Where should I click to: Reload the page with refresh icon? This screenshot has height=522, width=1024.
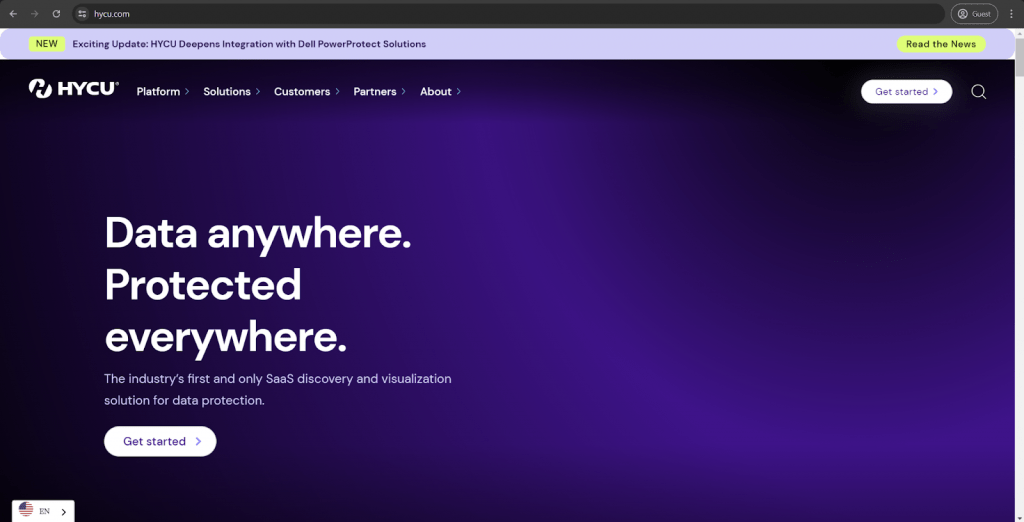(x=56, y=14)
